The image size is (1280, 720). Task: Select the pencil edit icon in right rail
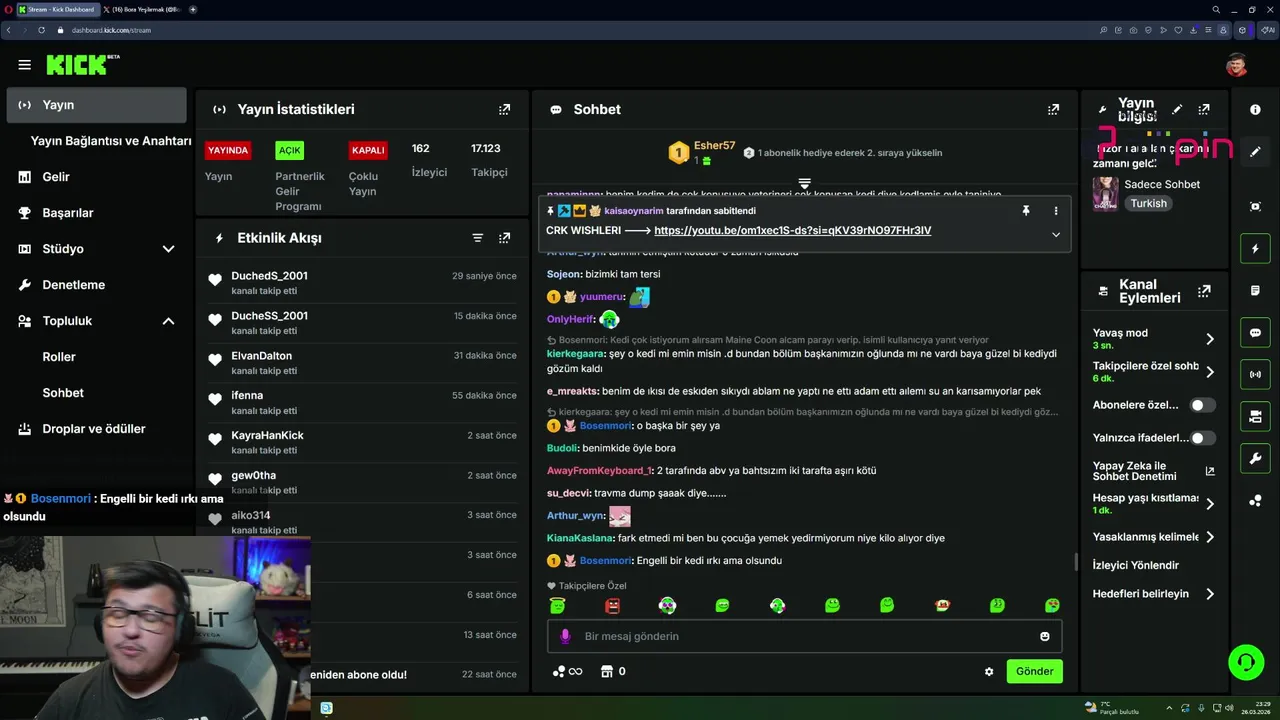coord(1255,152)
